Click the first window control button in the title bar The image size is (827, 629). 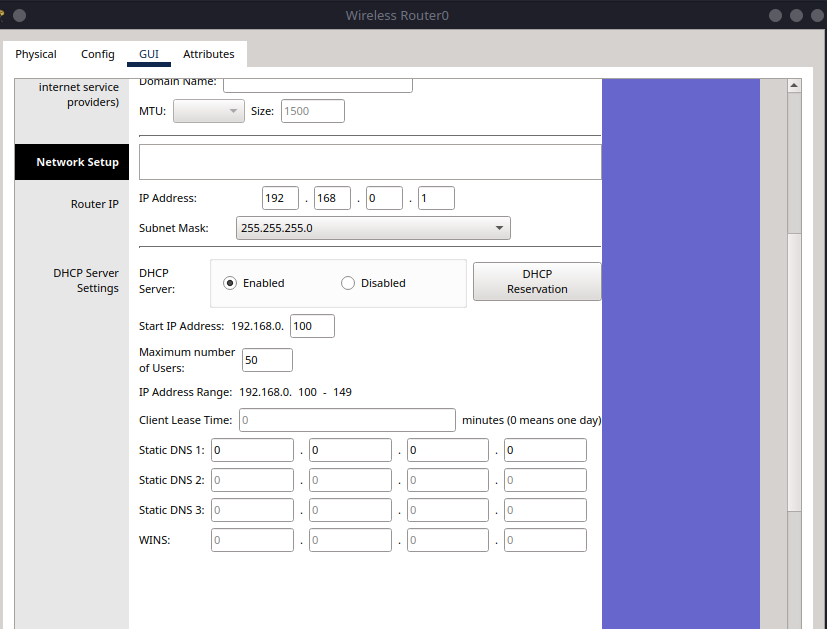(775, 15)
